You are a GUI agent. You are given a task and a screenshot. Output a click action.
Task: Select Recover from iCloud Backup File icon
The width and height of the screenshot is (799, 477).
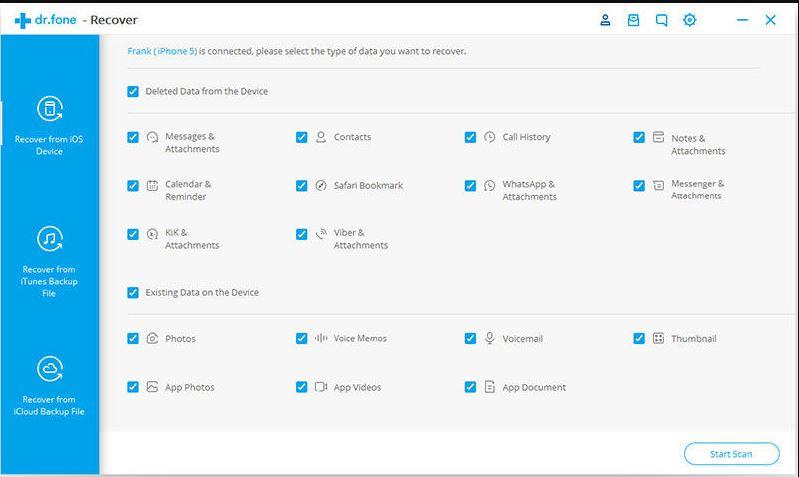49,369
